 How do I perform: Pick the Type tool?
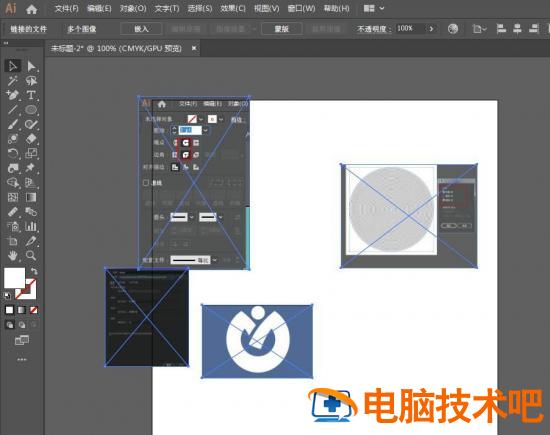tap(31, 95)
